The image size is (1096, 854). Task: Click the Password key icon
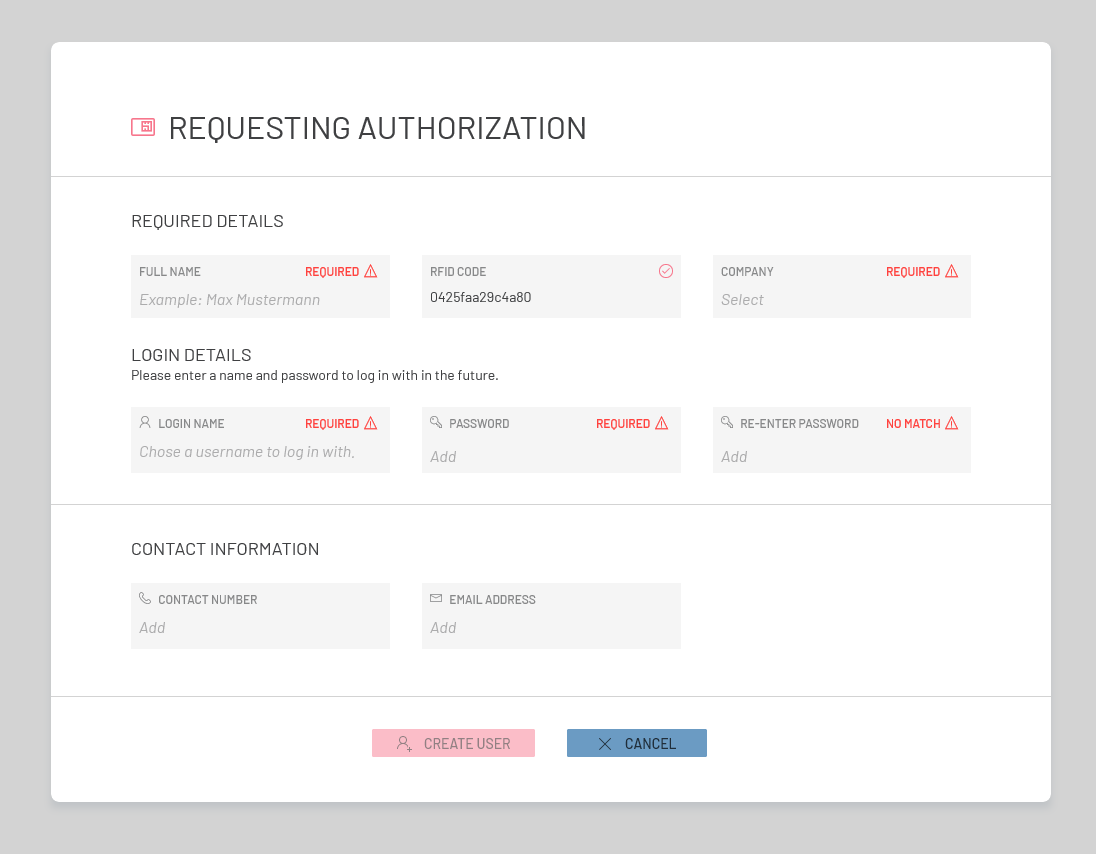[436, 423]
